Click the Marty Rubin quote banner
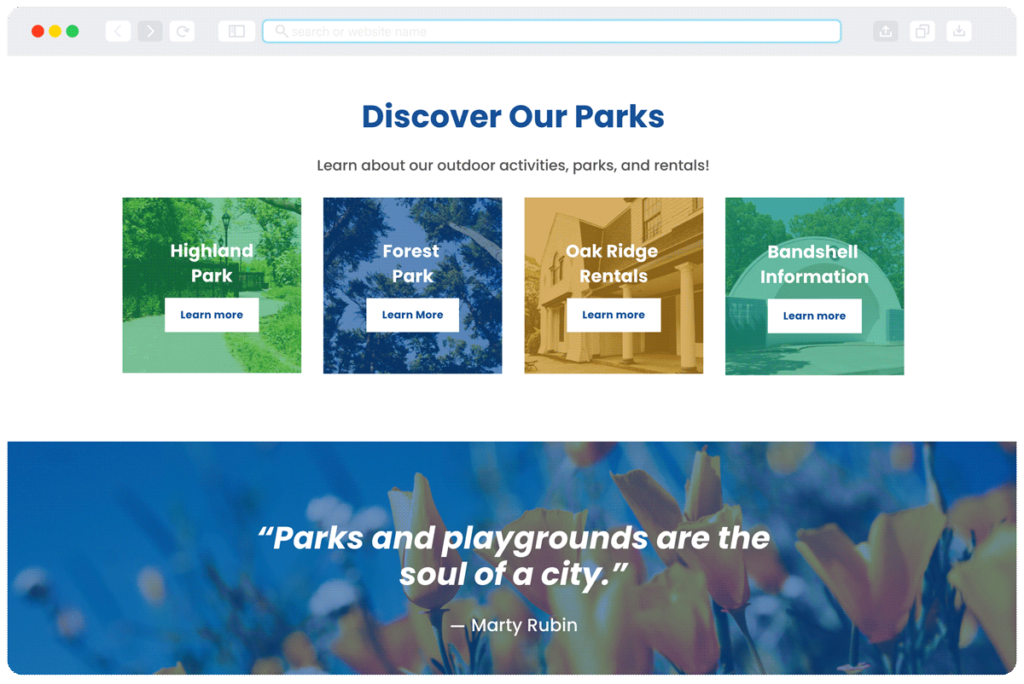Viewport: 1024px width, 684px height. tap(512, 560)
